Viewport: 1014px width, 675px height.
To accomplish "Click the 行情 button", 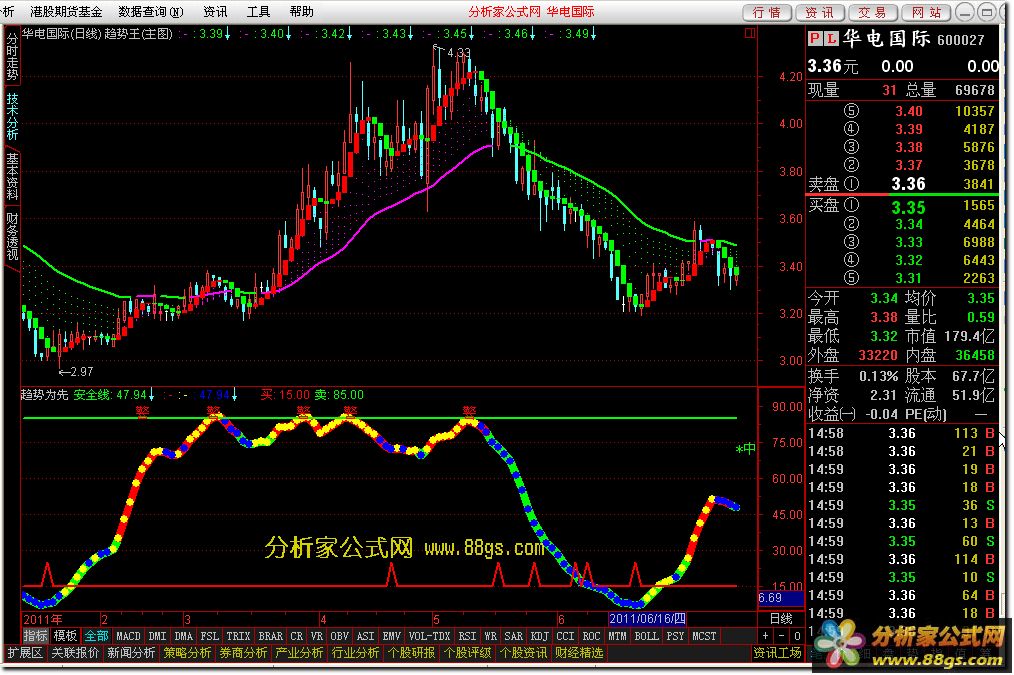I will click(767, 12).
